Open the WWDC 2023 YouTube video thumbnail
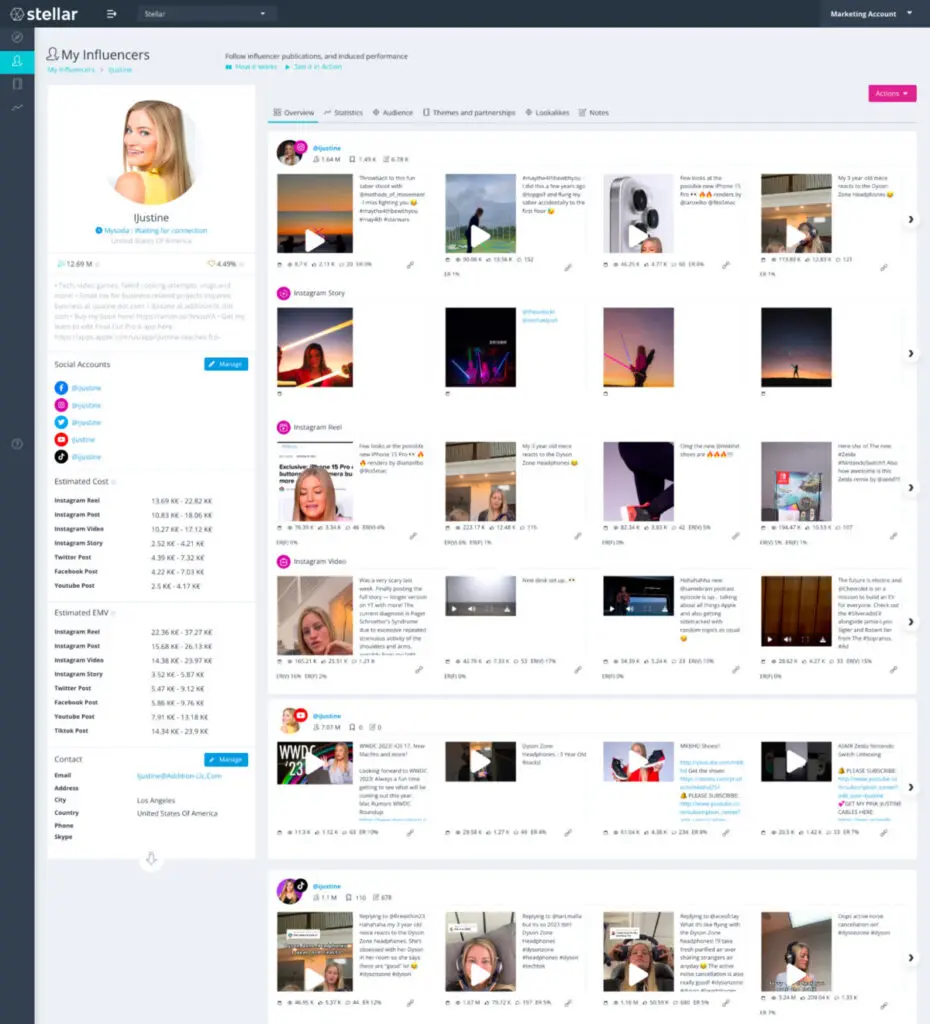930x1024 pixels. pyautogui.click(x=314, y=762)
